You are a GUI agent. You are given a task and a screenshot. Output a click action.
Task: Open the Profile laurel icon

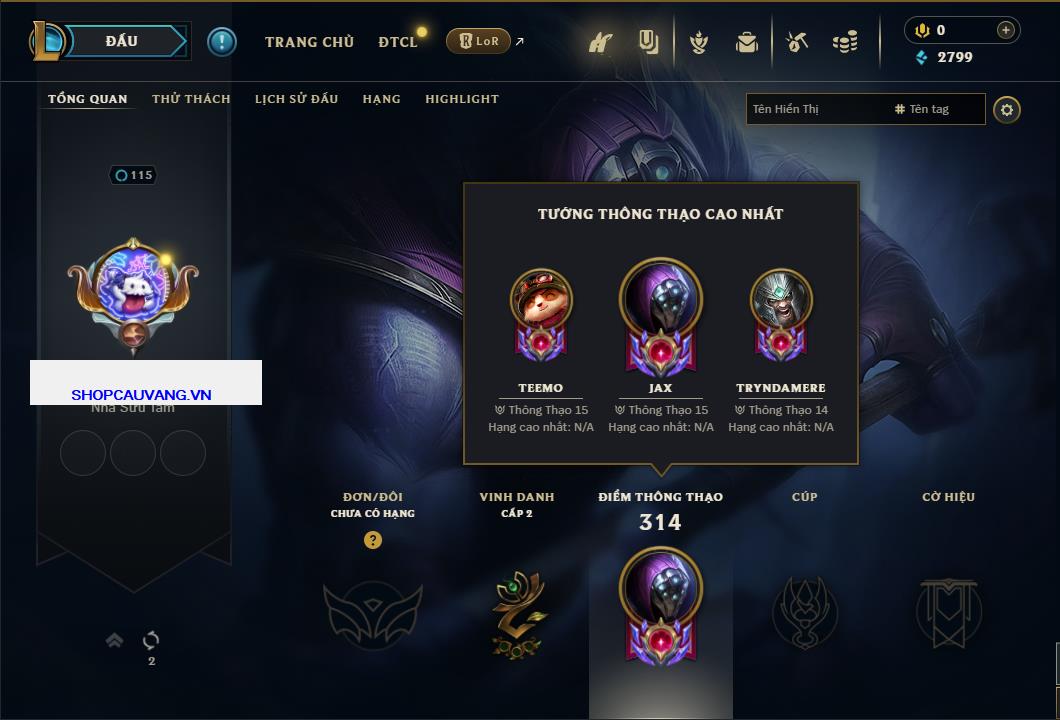[x=699, y=43]
